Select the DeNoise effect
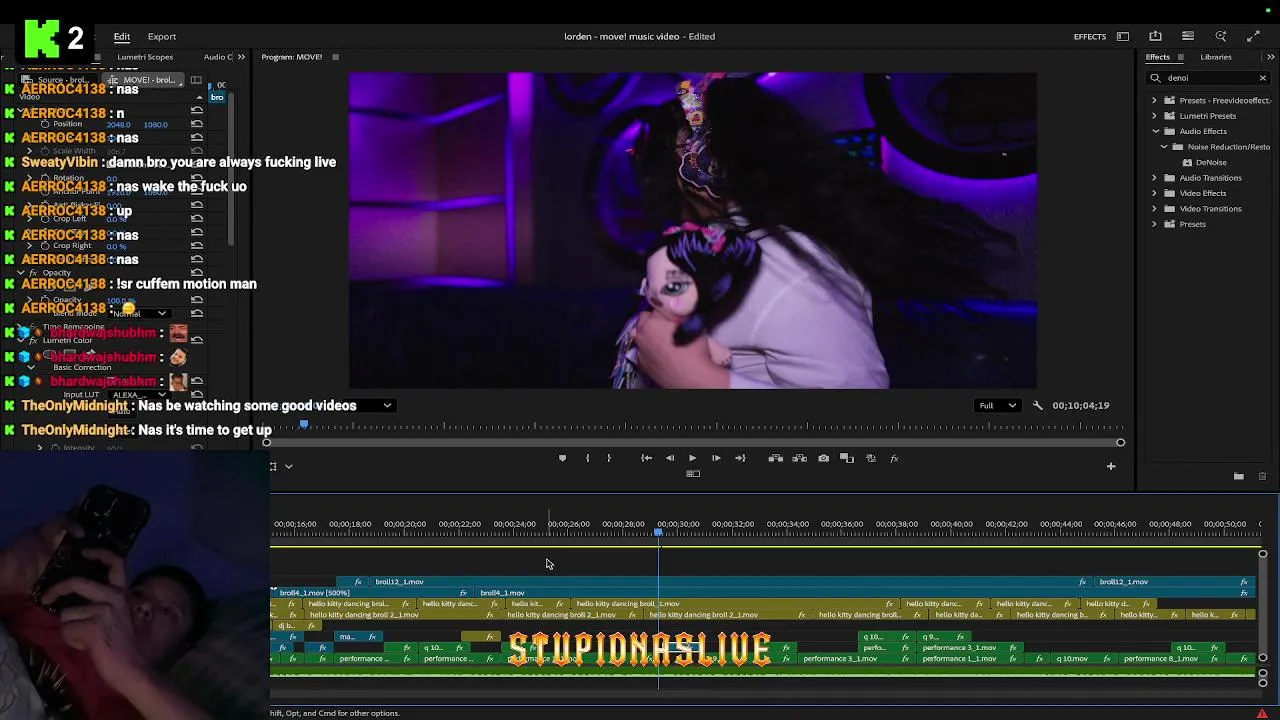 click(x=1211, y=162)
